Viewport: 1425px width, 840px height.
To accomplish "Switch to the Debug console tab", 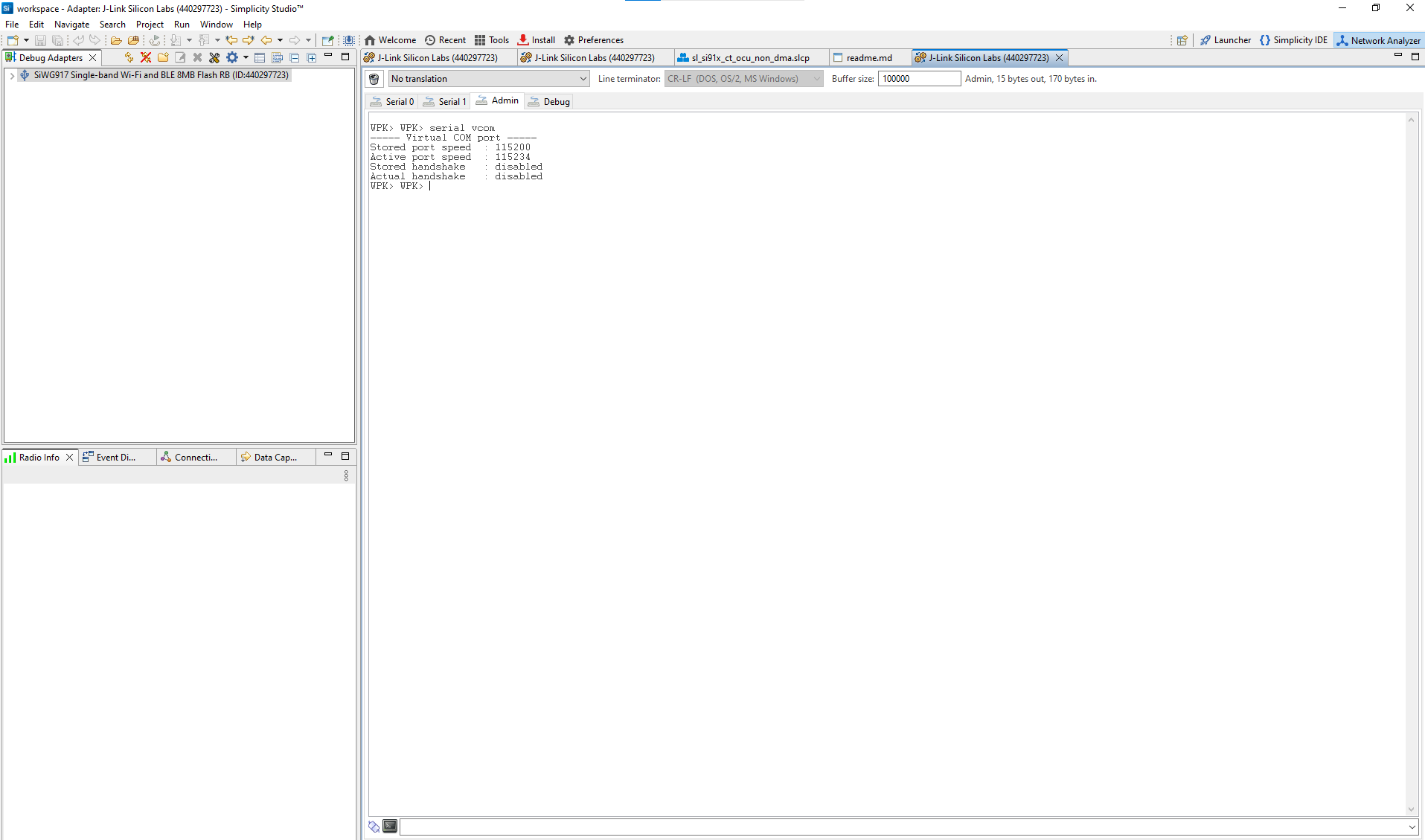I will 549,102.
